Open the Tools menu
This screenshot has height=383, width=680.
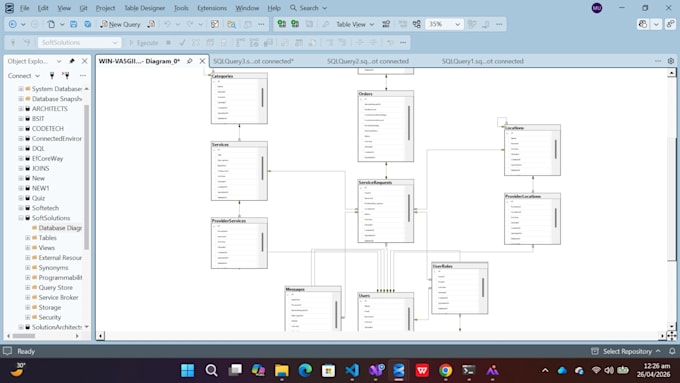(181, 8)
